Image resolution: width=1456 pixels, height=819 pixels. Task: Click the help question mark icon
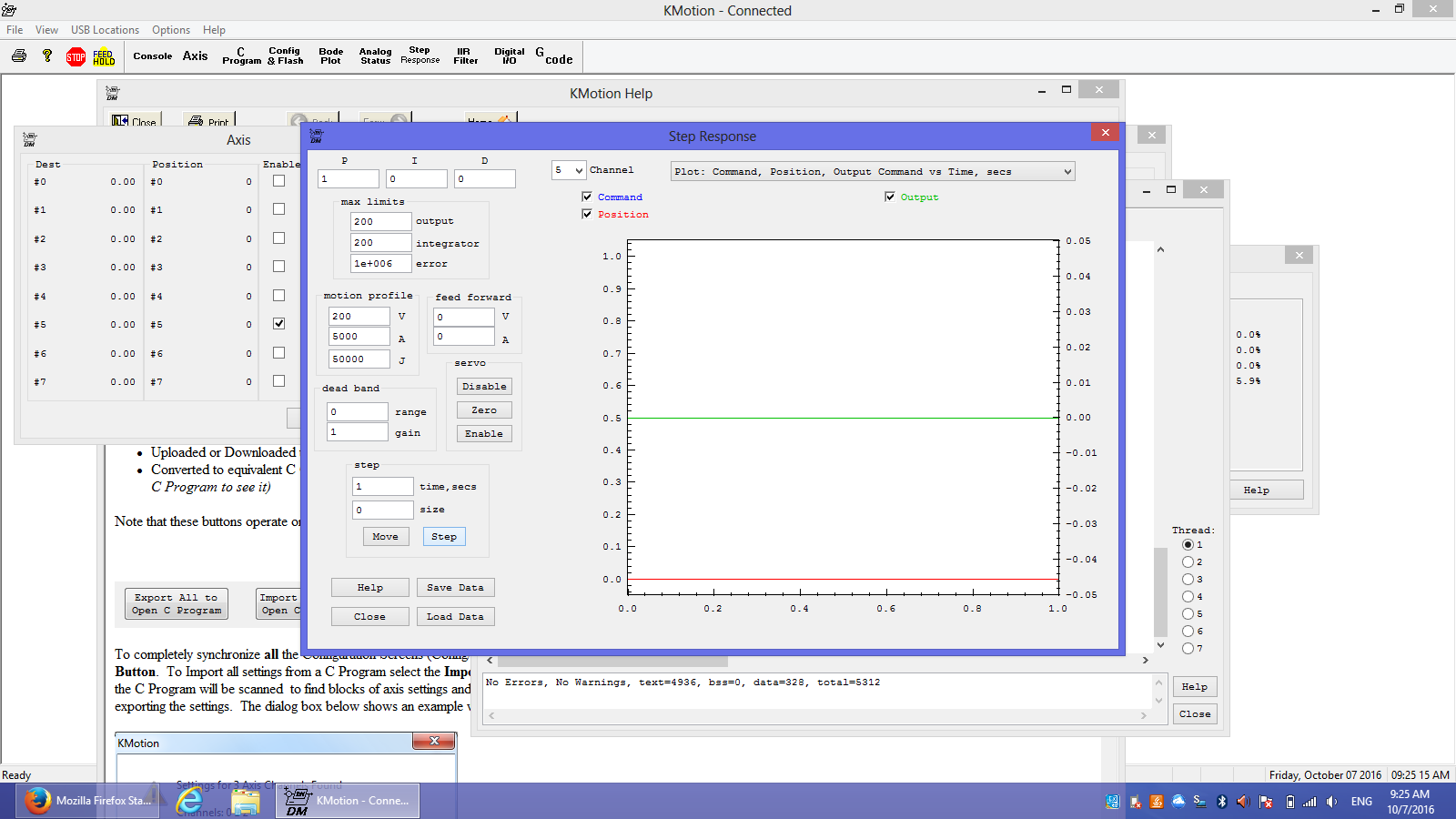tap(47, 56)
